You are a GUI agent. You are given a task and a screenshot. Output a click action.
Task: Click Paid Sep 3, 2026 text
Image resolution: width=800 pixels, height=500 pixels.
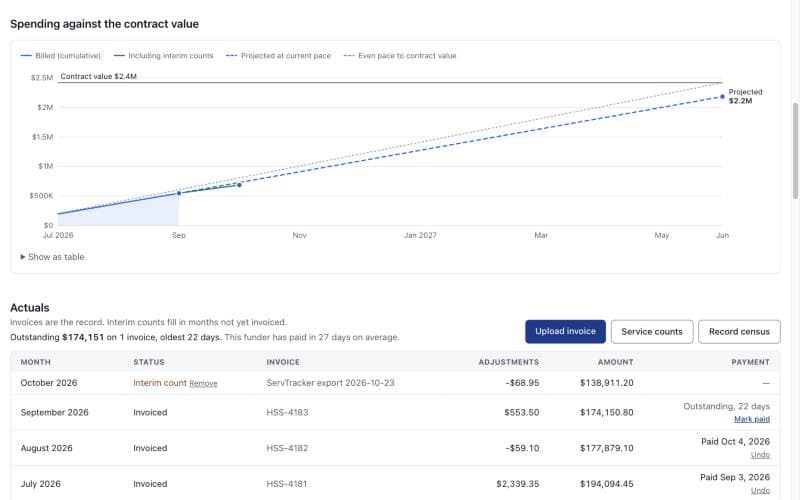[735, 478]
